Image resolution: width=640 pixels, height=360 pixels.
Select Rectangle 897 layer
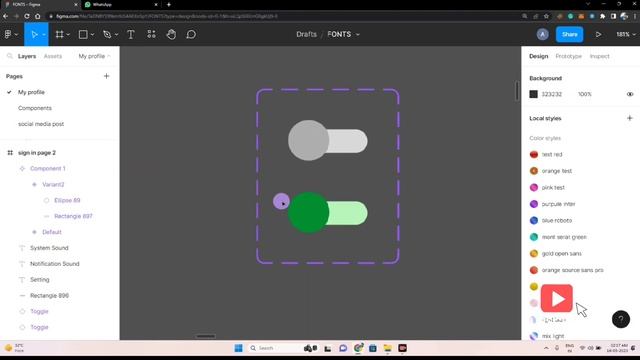(x=73, y=216)
